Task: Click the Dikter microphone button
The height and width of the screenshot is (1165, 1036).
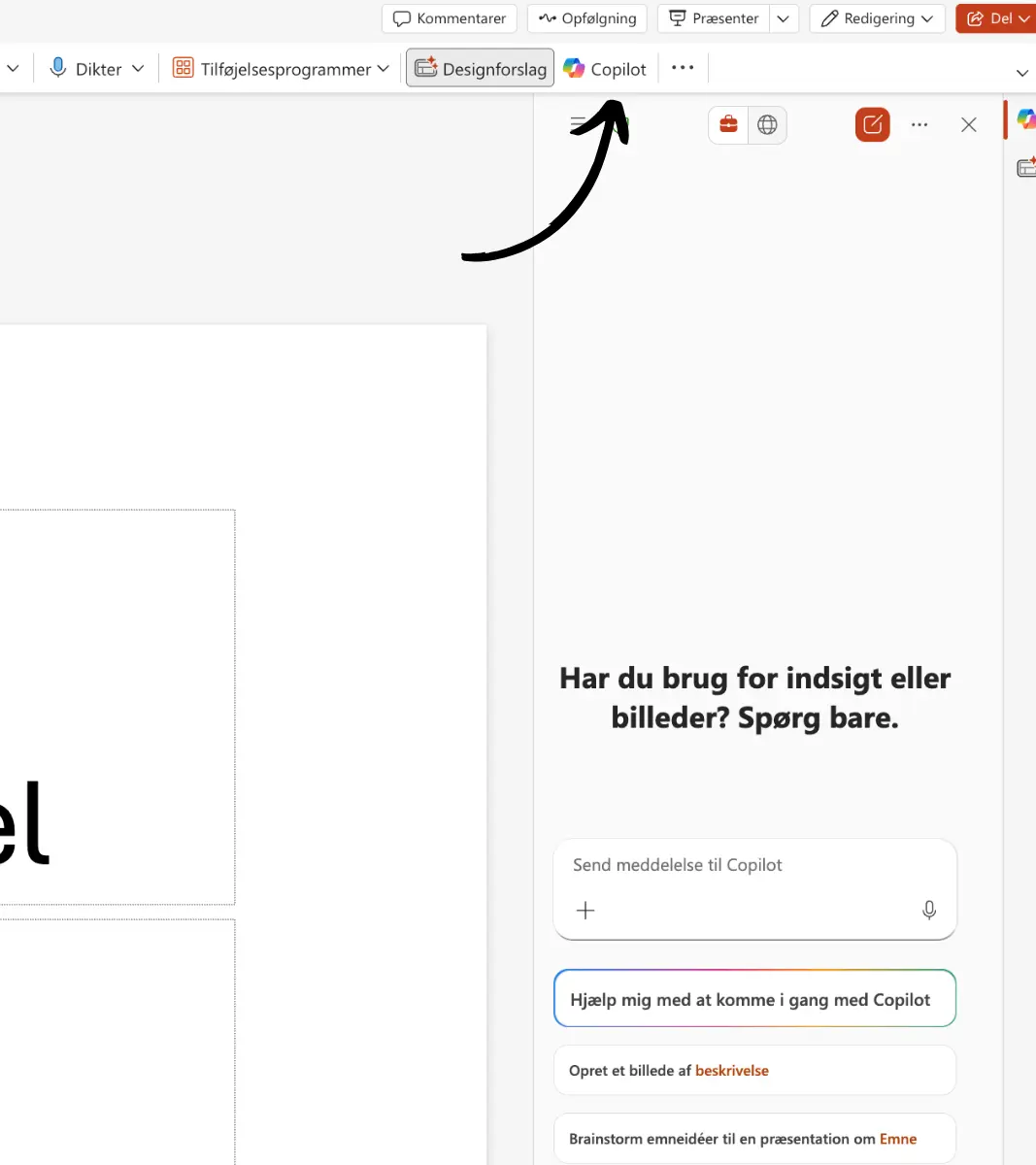Action: pyautogui.click(x=86, y=69)
